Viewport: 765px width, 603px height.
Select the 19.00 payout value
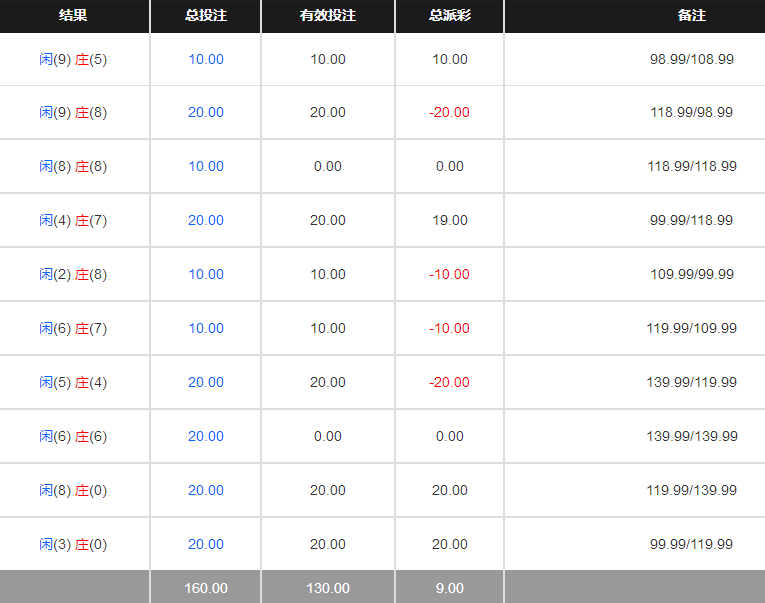coord(450,221)
